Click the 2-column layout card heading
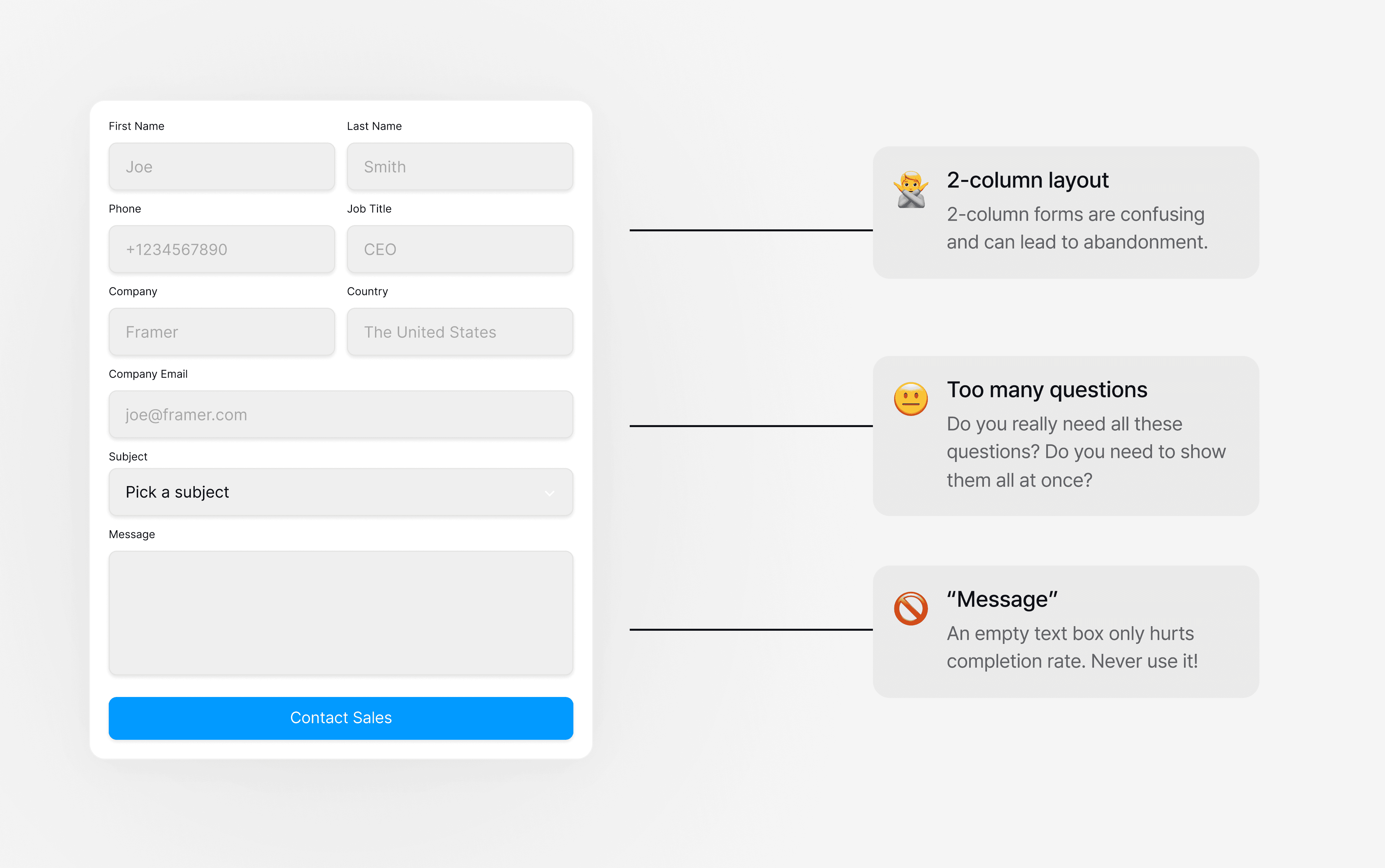This screenshot has width=1385, height=868. coord(1027,180)
